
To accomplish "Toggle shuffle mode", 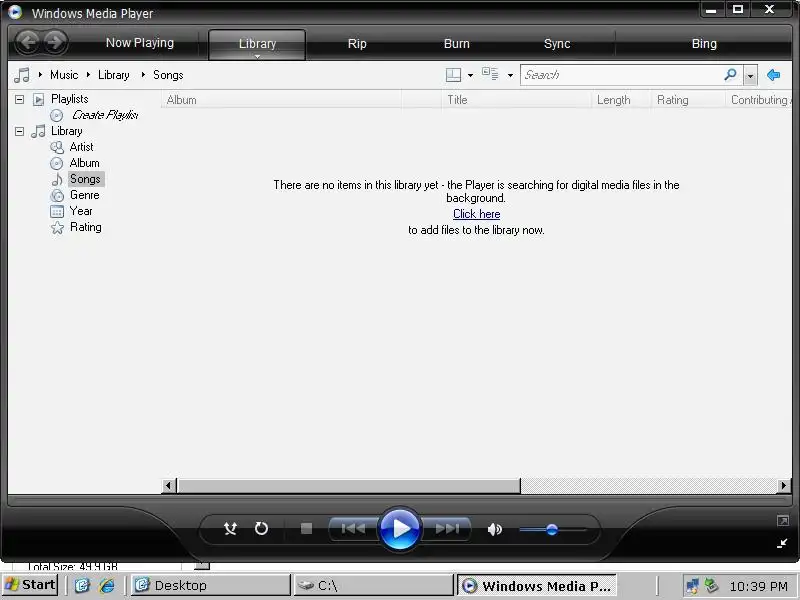I will (x=230, y=529).
